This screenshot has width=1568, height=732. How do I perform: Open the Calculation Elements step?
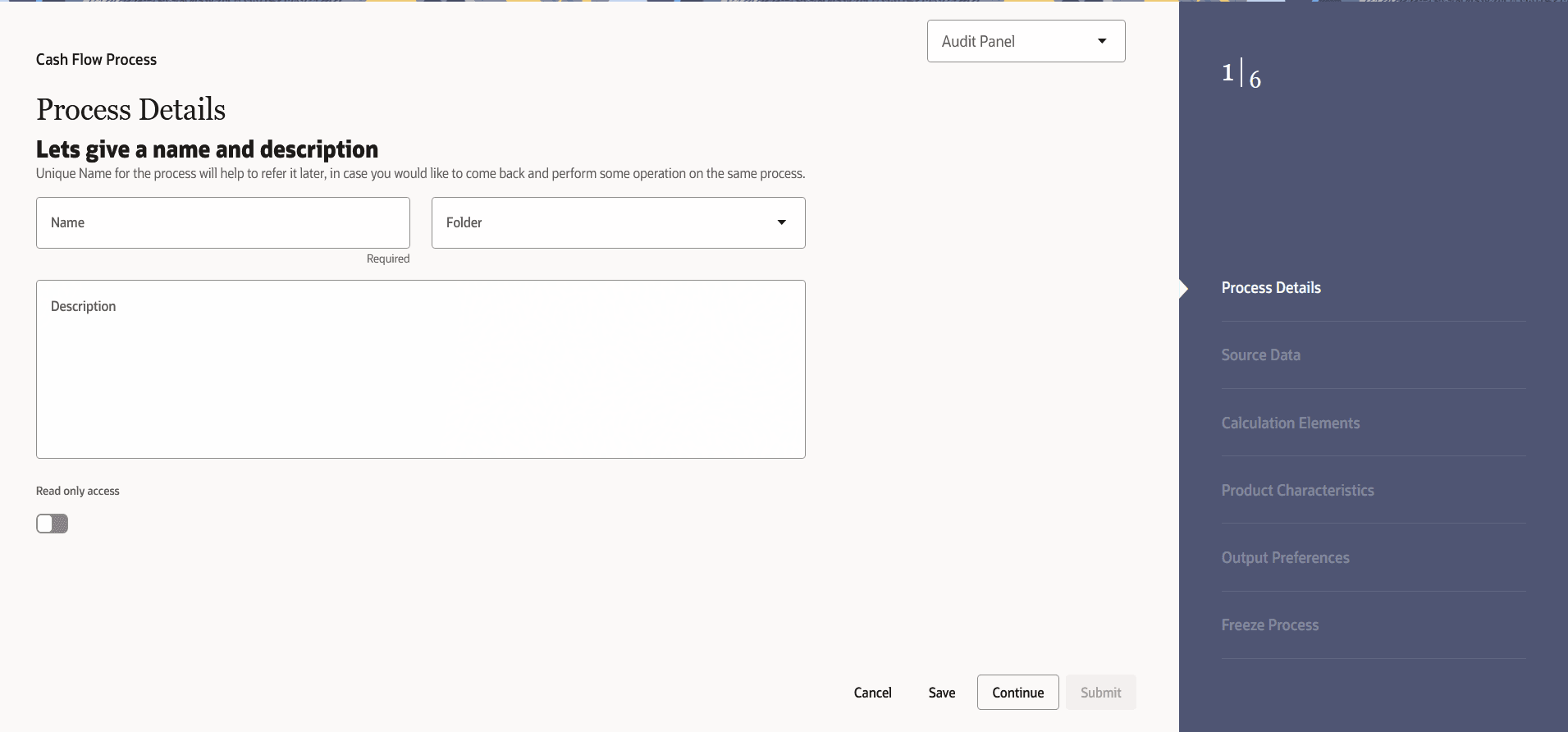coord(1290,423)
